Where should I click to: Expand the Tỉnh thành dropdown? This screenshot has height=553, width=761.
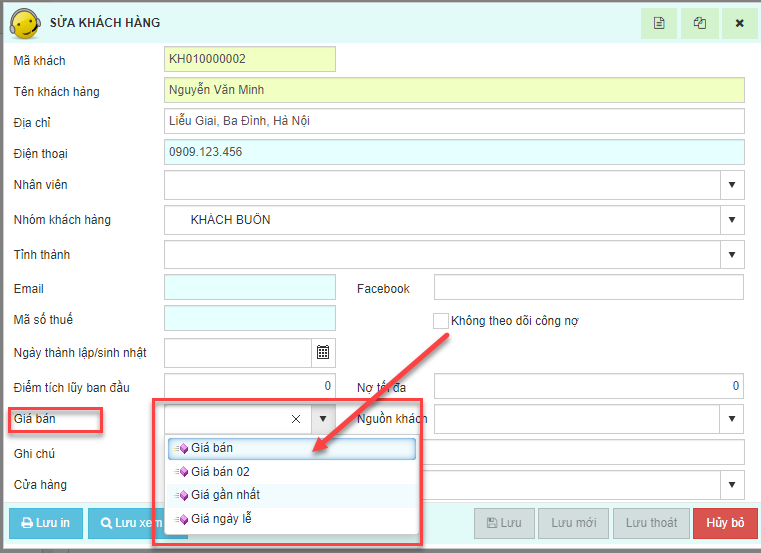coord(732,254)
